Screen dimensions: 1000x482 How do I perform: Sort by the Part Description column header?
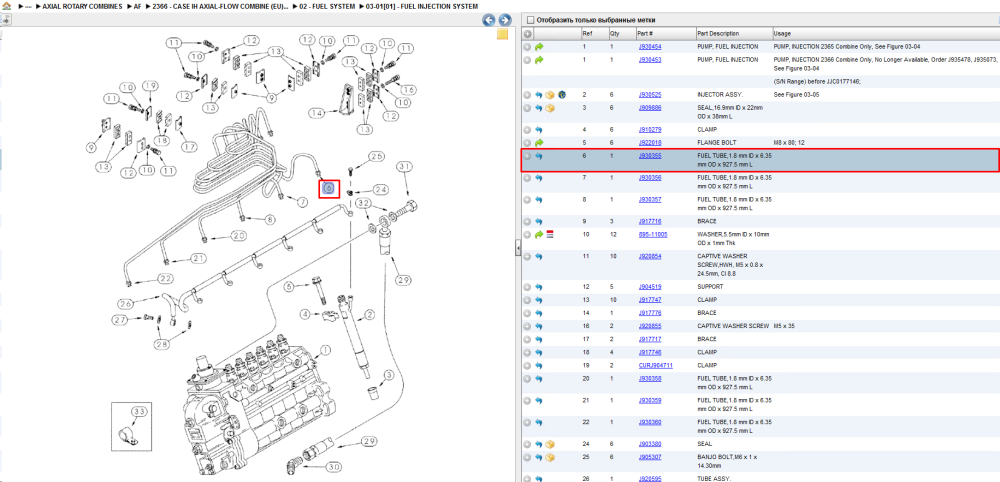tap(733, 34)
